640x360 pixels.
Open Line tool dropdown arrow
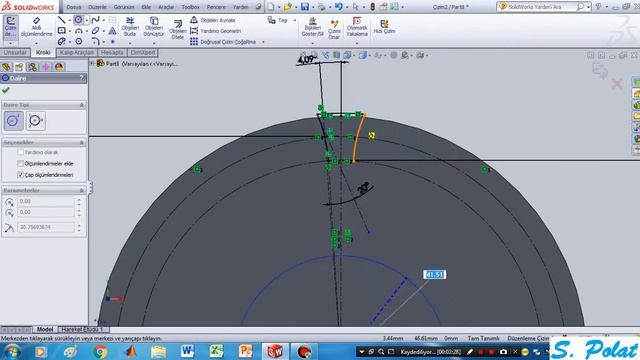click(69, 20)
